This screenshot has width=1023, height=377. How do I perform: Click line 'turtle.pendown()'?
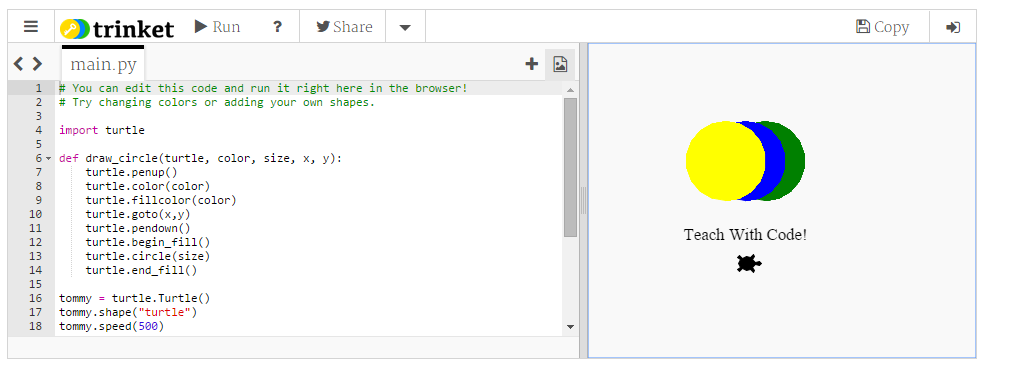pyautogui.click(x=138, y=228)
